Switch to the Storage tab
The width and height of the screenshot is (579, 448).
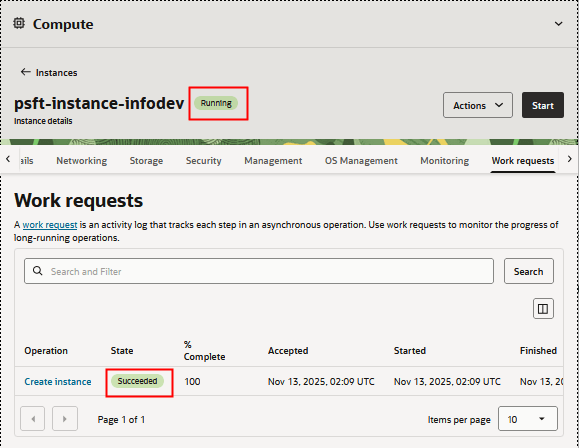146,161
